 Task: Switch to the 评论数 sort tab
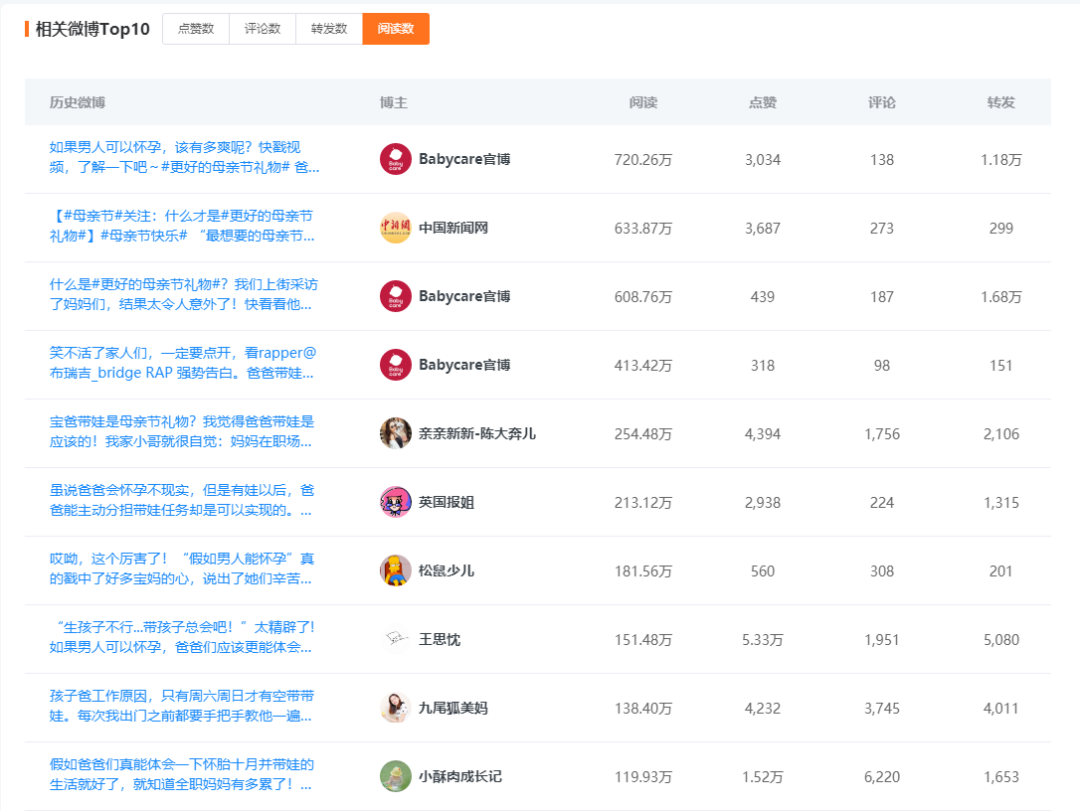click(x=262, y=29)
